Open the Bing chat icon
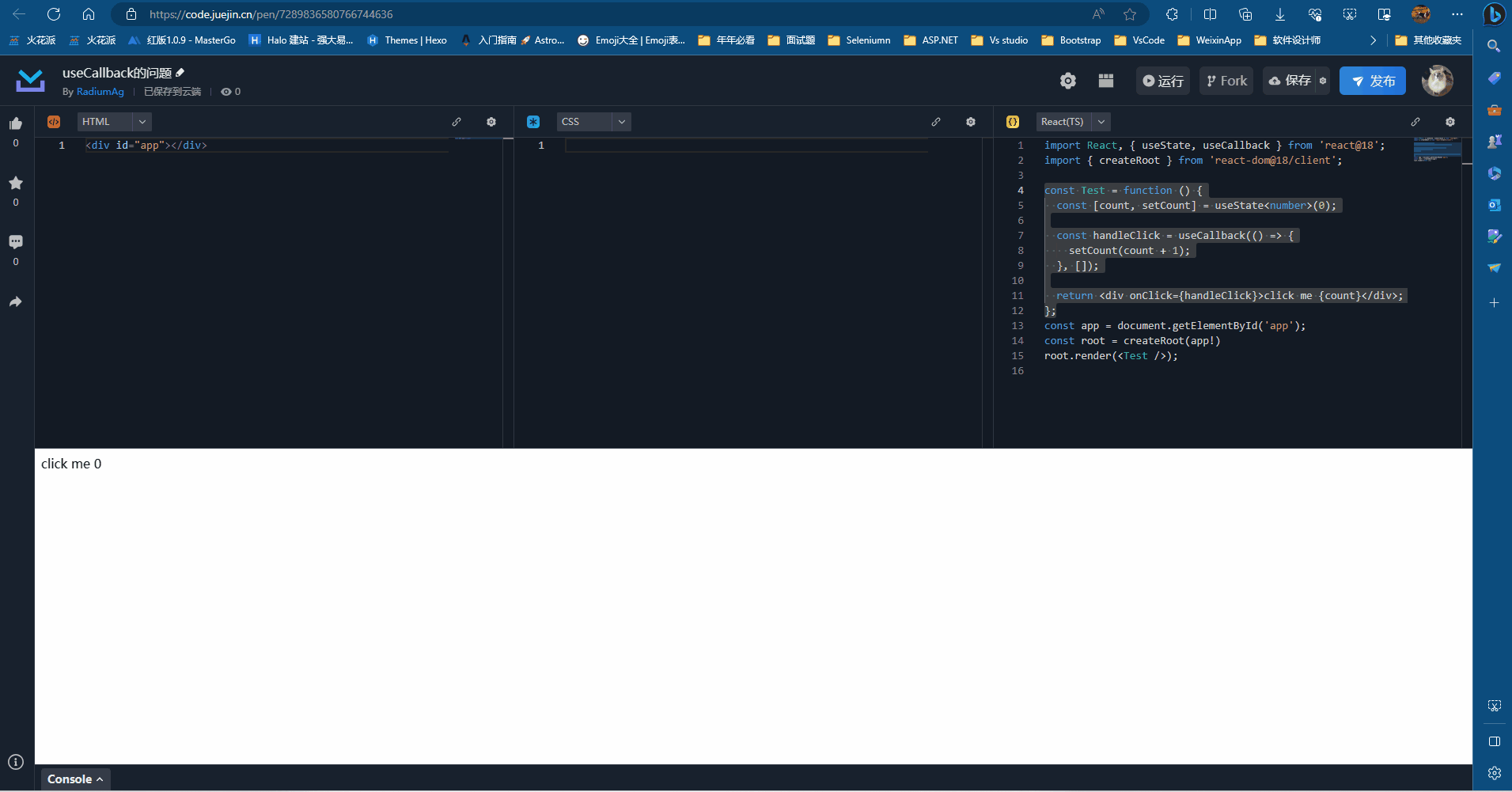The height and width of the screenshot is (792, 1512). 1494,14
